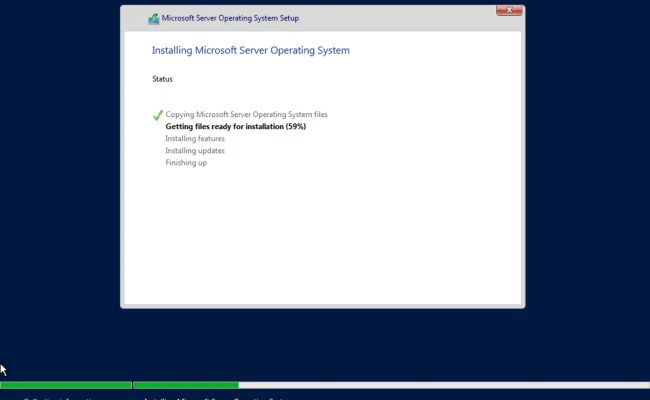Screen dimensions: 650x400
Task: Click the 'Status' label
Action: point(162,79)
